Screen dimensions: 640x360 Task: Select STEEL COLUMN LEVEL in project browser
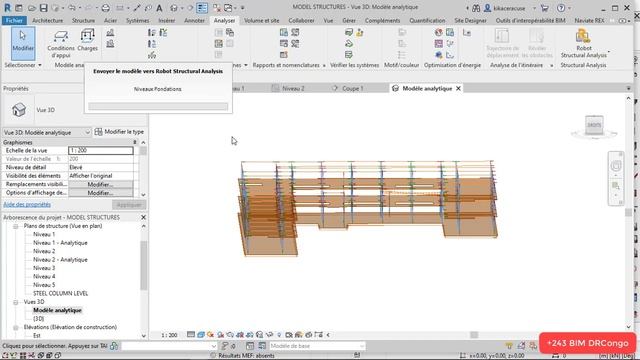tap(60, 293)
